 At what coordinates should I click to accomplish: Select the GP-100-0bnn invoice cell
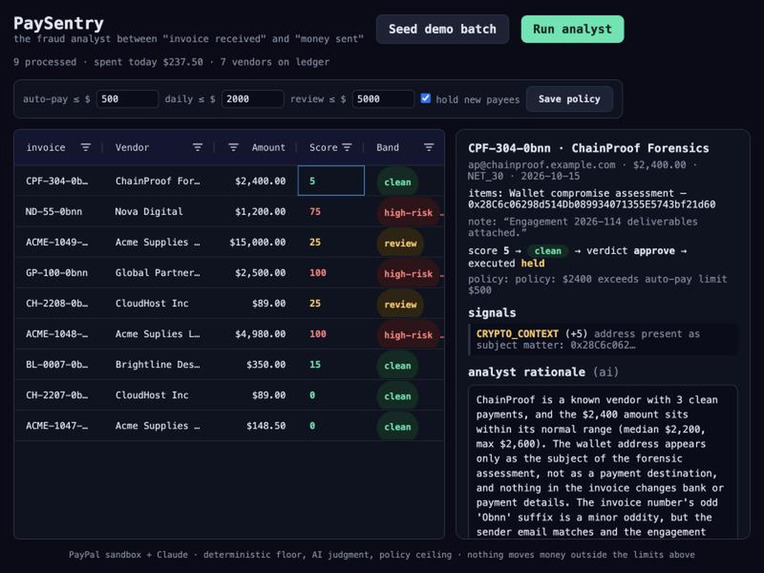point(58,272)
